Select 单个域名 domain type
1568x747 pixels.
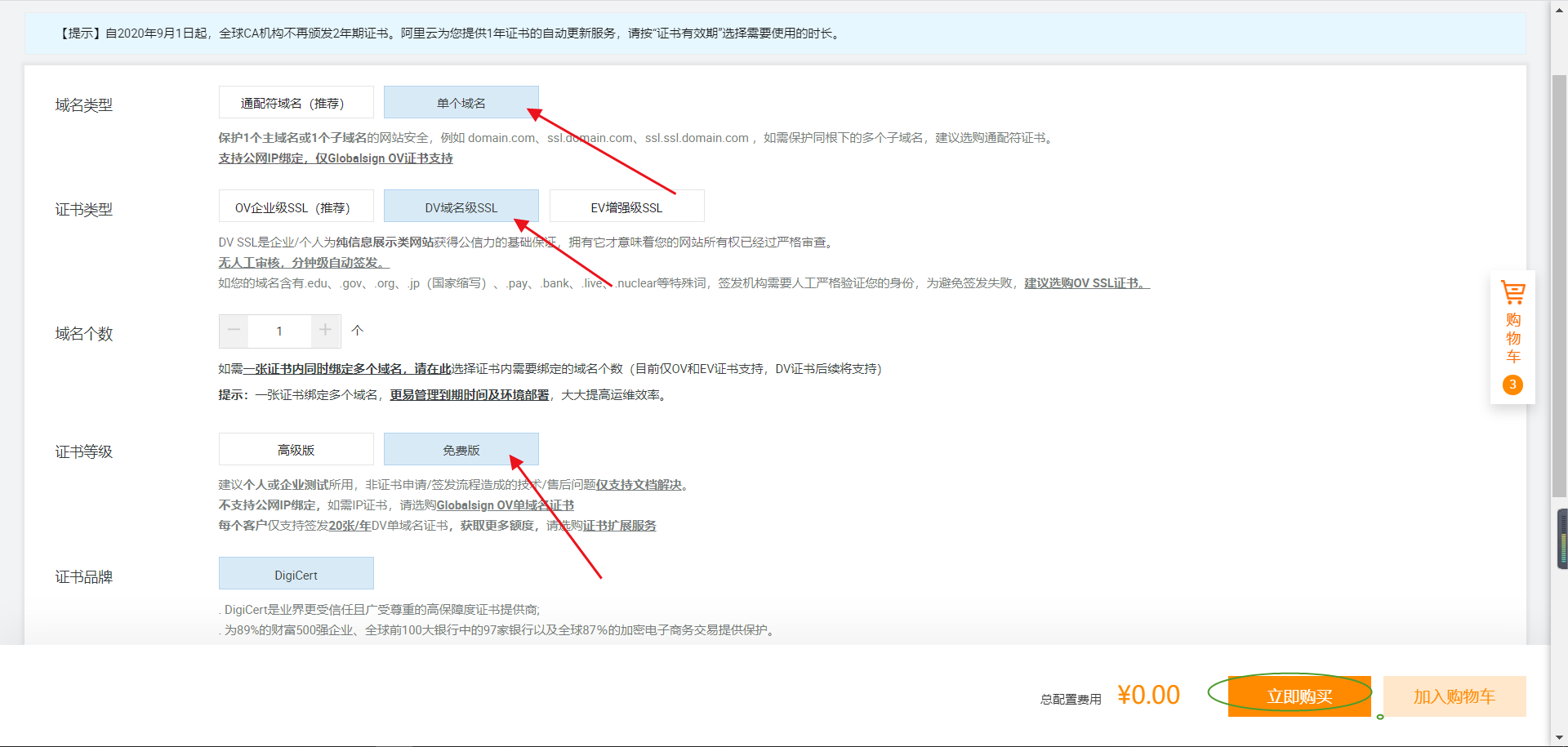[461, 103]
